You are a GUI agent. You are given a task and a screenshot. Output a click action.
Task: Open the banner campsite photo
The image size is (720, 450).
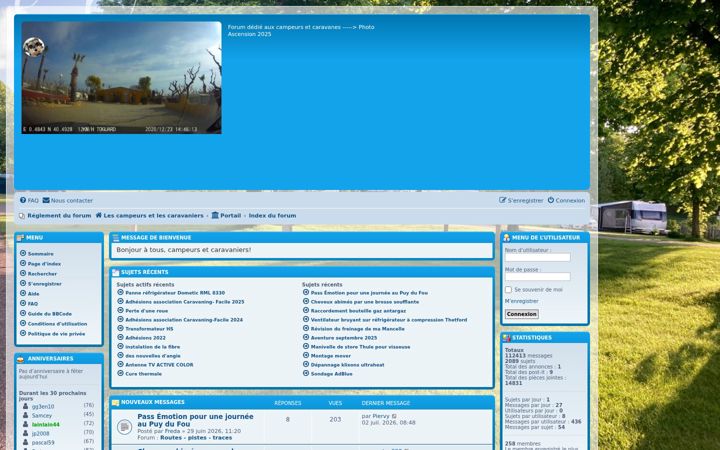tap(121, 78)
